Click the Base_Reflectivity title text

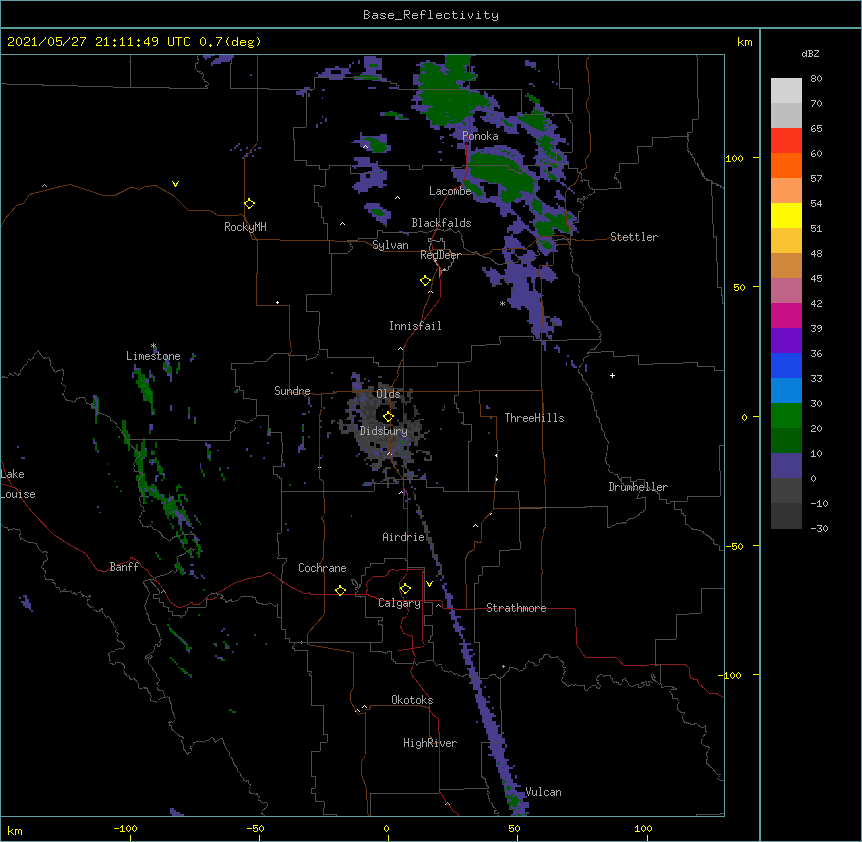[431, 15]
